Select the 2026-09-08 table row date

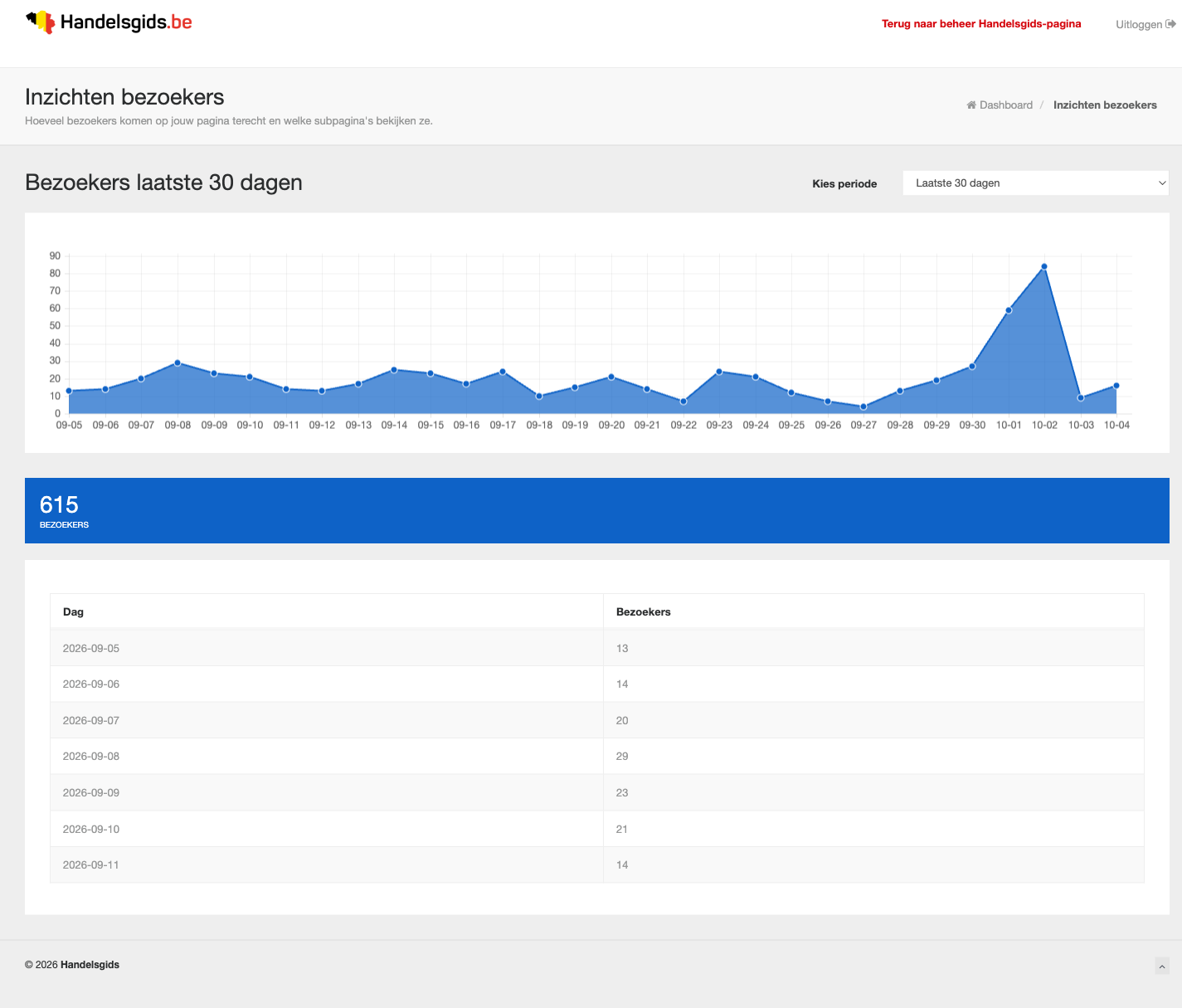(x=91, y=757)
